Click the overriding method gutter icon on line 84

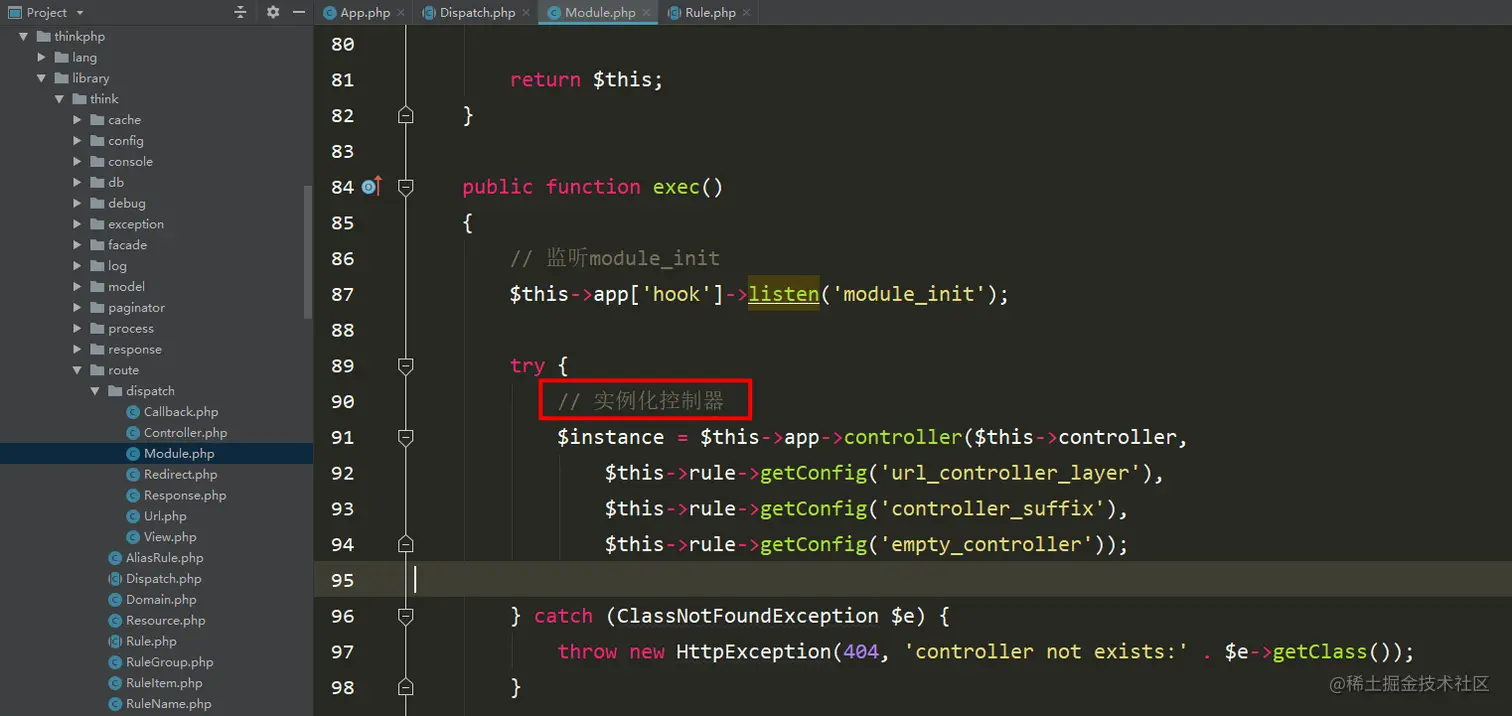tap(371, 186)
